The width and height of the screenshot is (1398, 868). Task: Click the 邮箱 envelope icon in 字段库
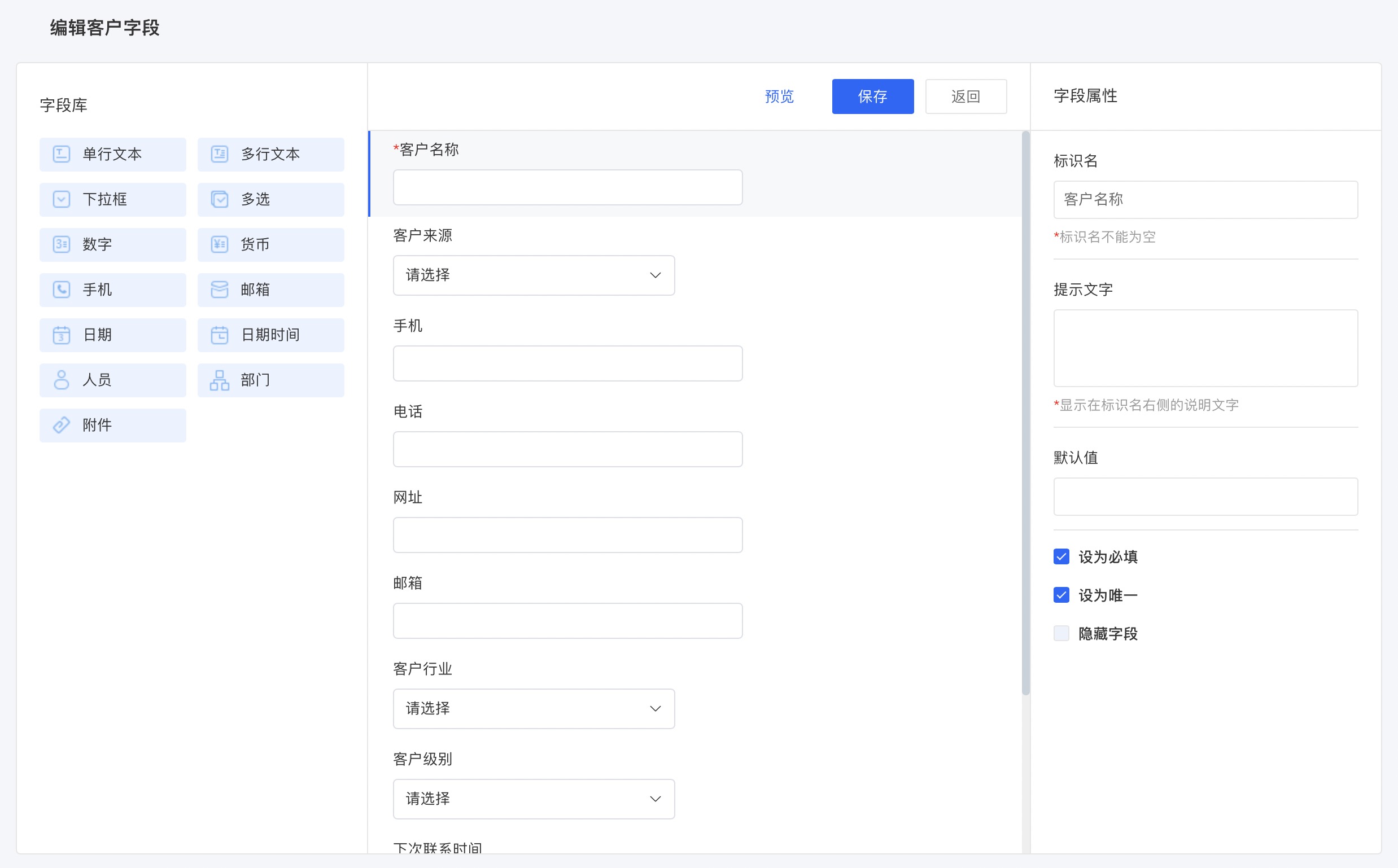point(220,290)
